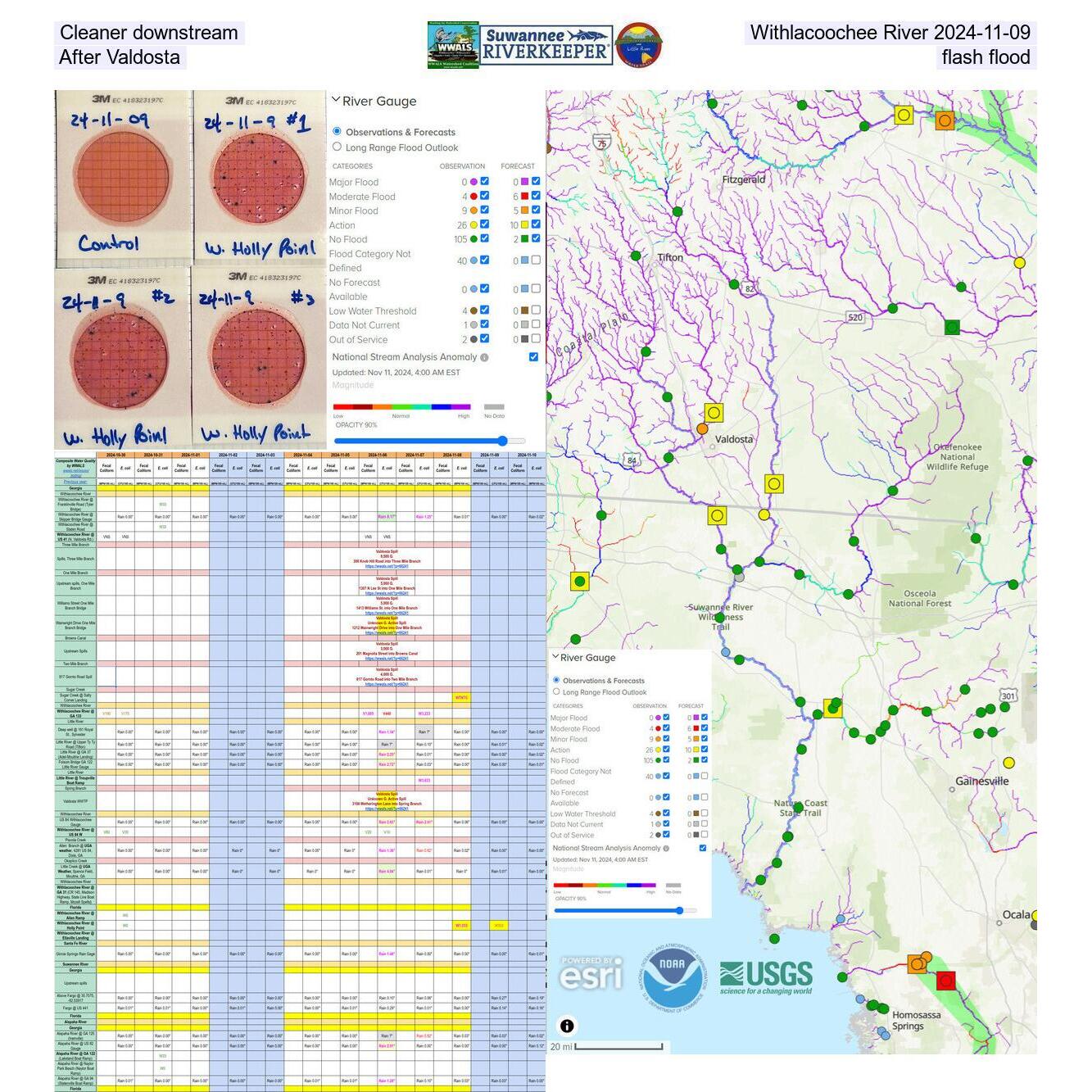Image resolution: width=1092 pixels, height=1092 pixels.
Task: Click the gray No Data swatch in larger legend
Action: (x=494, y=406)
